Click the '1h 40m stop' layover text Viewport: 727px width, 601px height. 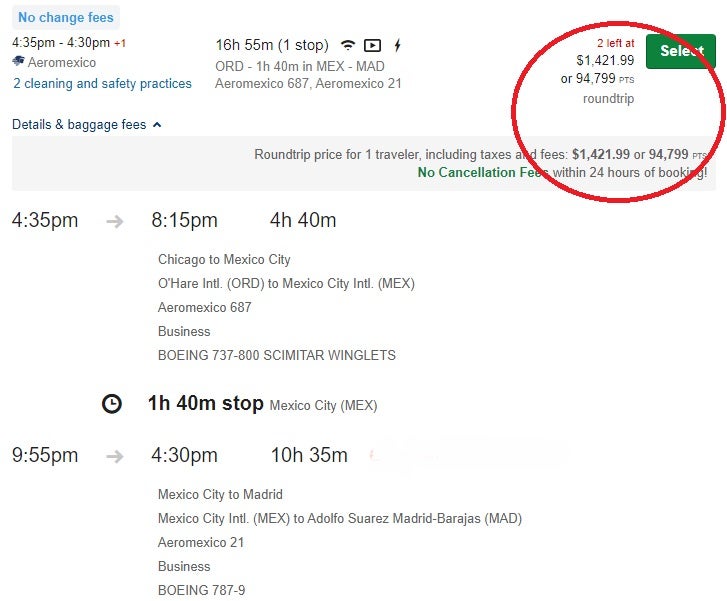(205, 403)
